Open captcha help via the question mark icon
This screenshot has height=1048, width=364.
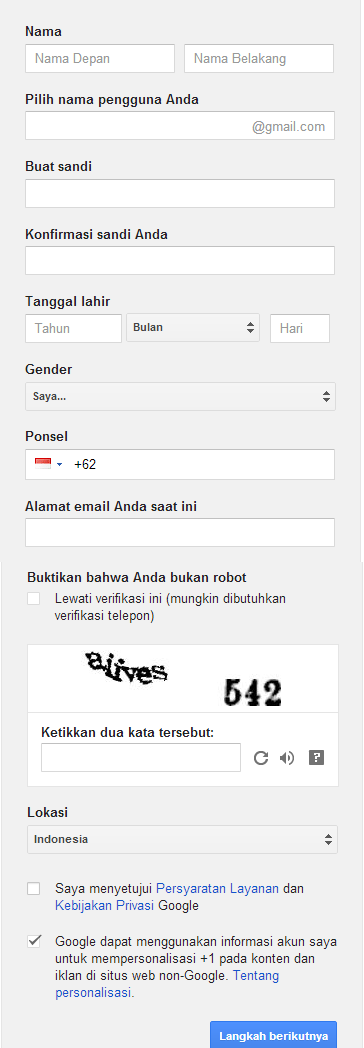[x=317, y=757]
